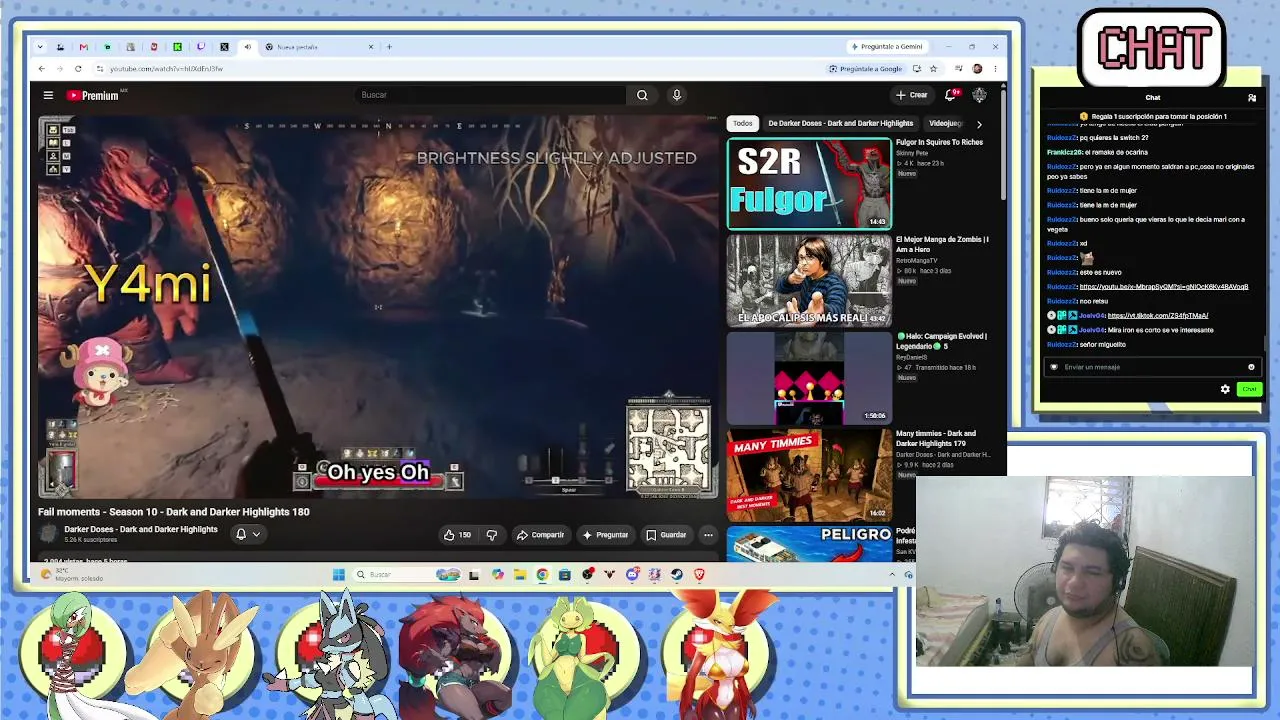Image resolution: width=1280 pixels, height=720 pixels.
Task: Open Brave browser from the taskbar
Action: (x=699, y=574)
